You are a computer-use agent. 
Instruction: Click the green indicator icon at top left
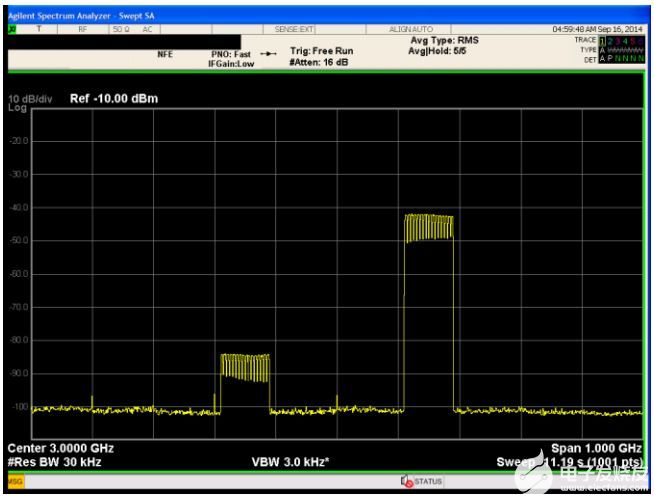pyautogui.click(x=13, y=30)
